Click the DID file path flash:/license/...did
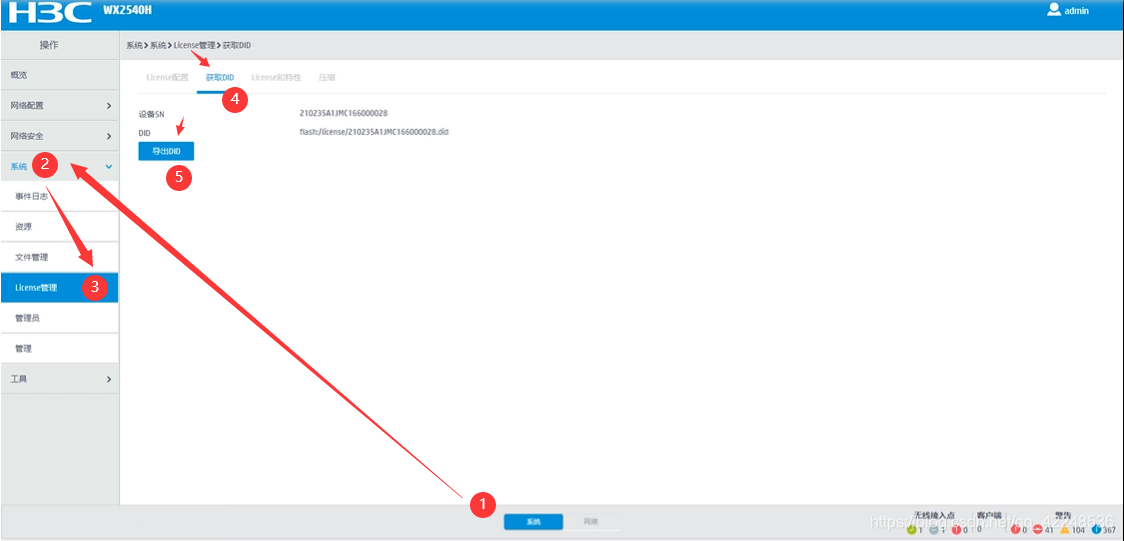The width and height of the screenshot is (1124, 541). [373, 132]
